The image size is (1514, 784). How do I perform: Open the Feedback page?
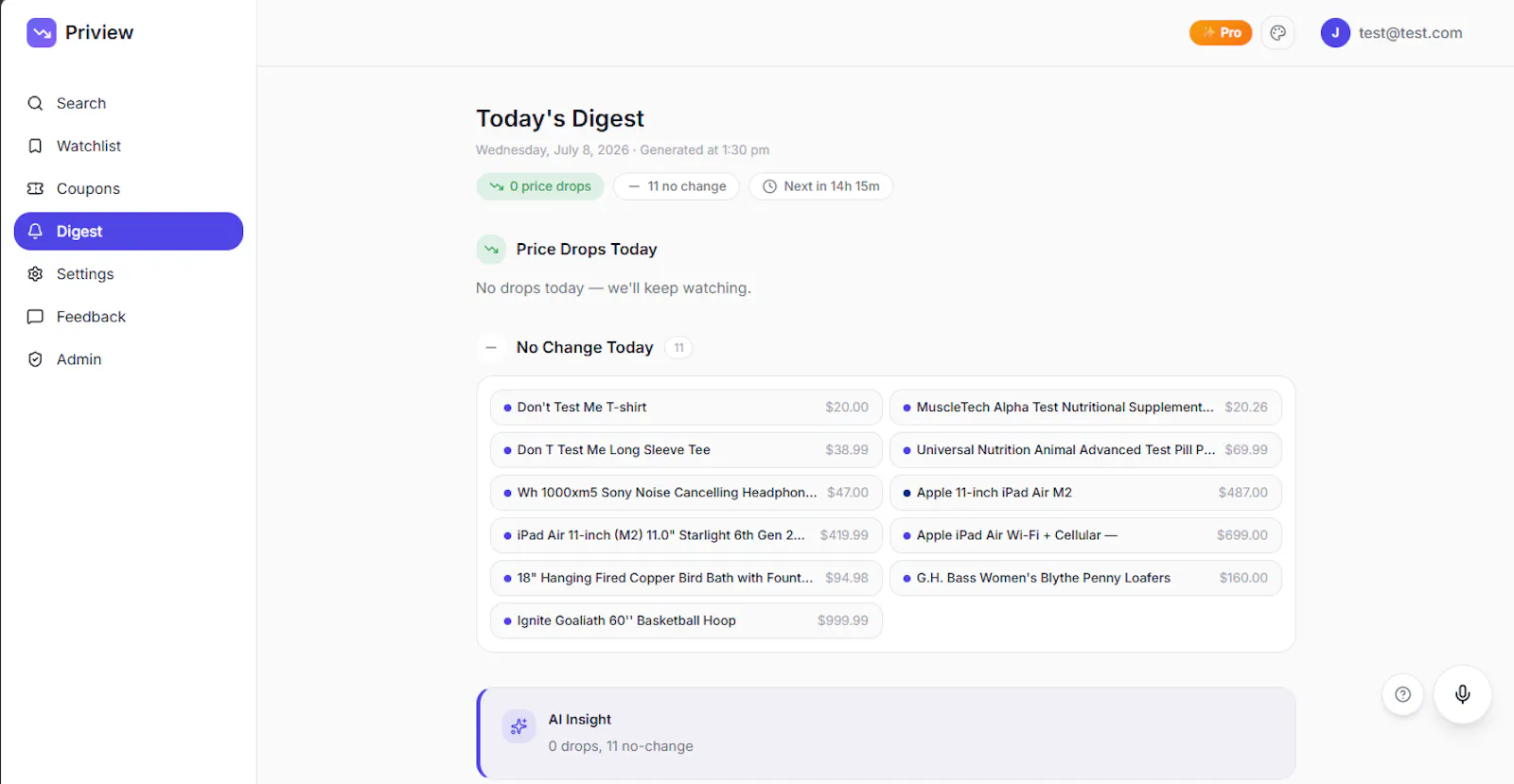(129, 316)
